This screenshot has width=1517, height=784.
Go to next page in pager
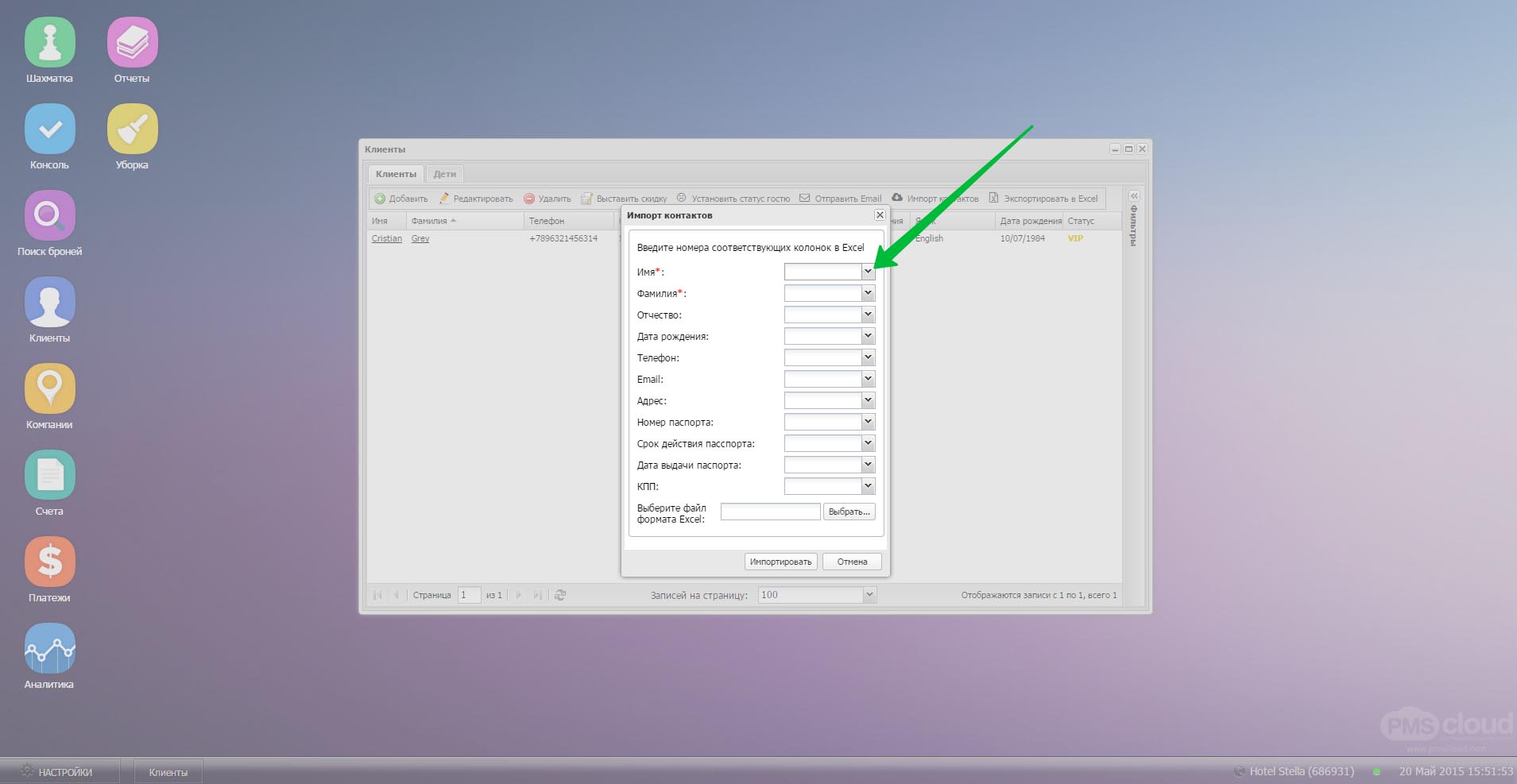[519, 595]
